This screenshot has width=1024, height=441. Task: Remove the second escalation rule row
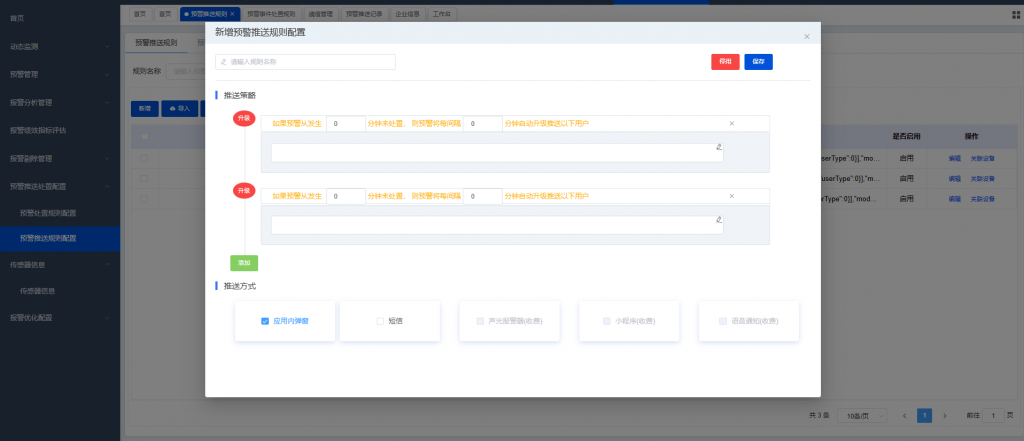731,197
